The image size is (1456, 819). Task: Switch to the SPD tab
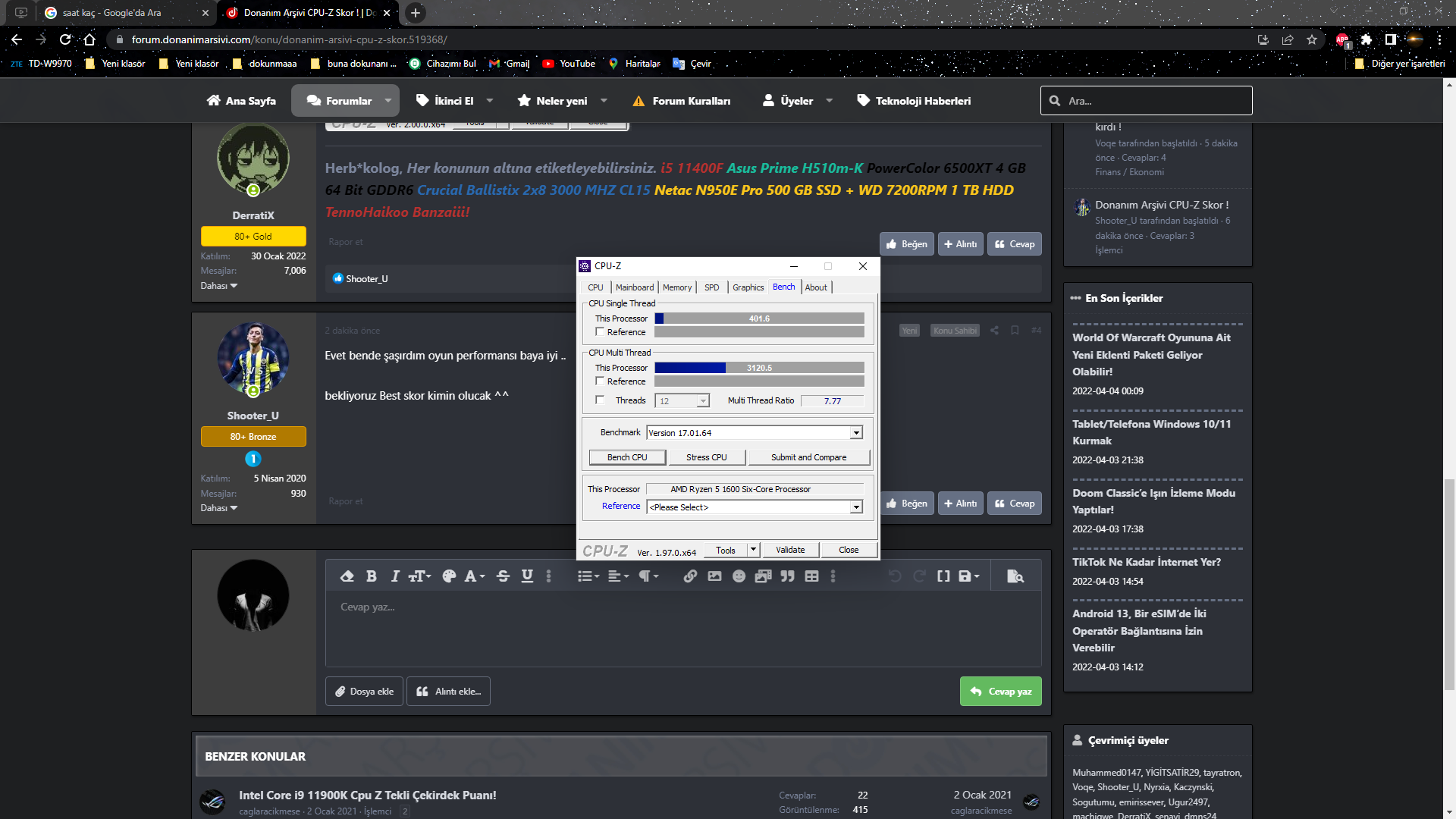click(711, 287)
